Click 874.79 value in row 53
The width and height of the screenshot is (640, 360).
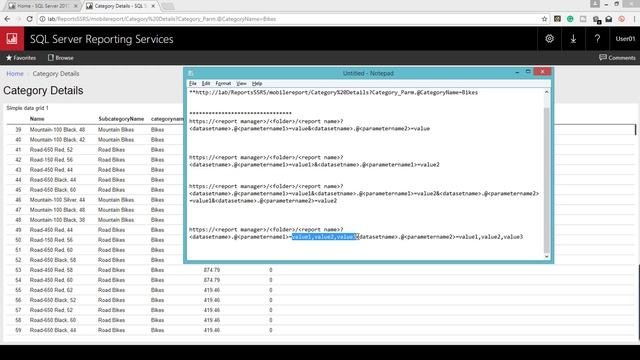[212, 270]
